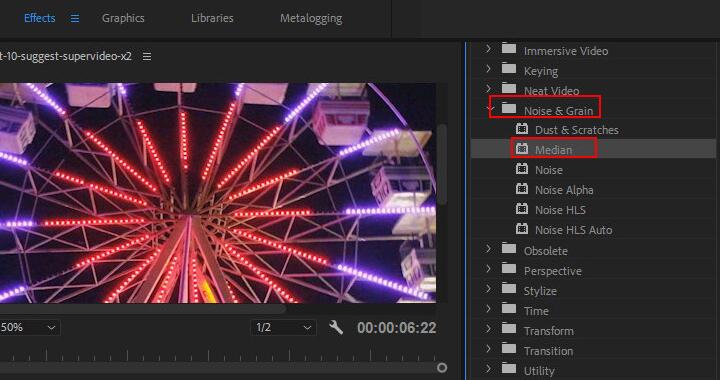Expand the Transform folder chevron
The width and height of the screenshot is (720, 380).
click(x=488, y=329)
